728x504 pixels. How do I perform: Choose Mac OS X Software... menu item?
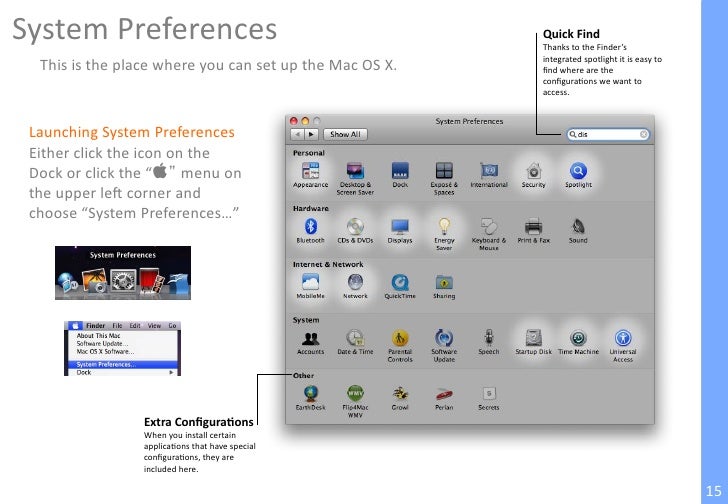click(x=123, y=351)
